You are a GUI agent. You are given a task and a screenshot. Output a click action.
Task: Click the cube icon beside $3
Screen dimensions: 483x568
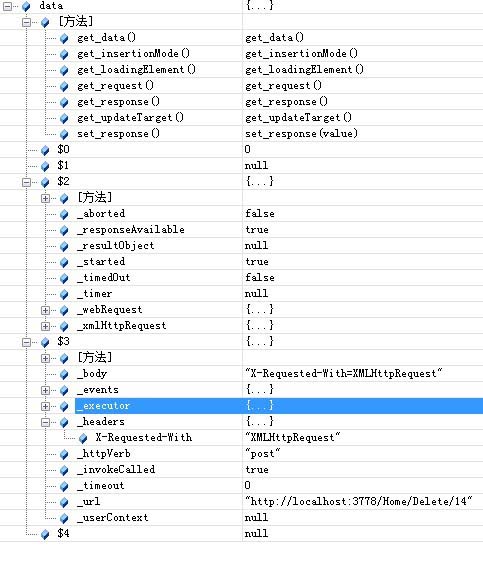pos(45,342)
